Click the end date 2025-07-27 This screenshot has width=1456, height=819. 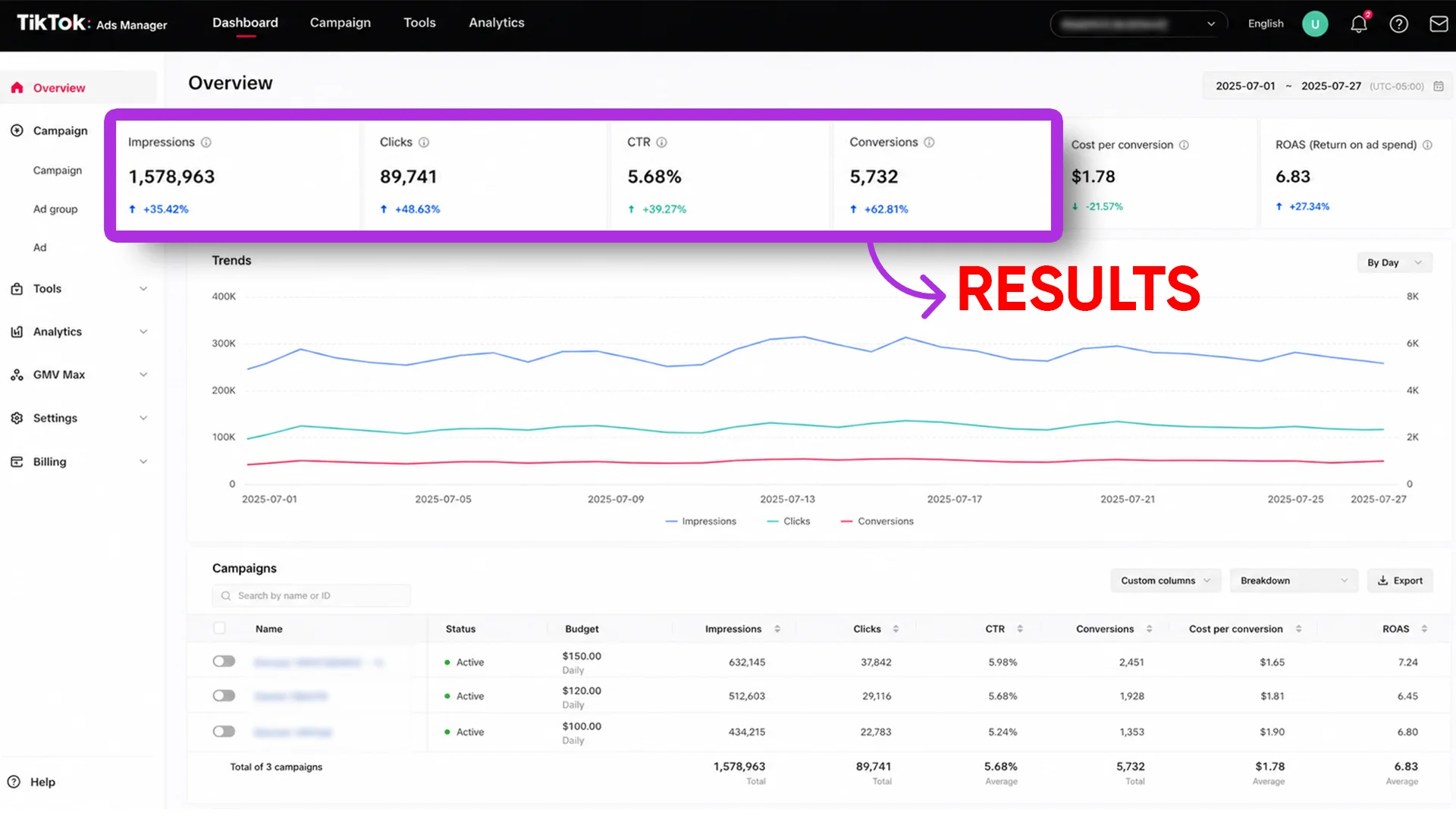point(1331,86)
